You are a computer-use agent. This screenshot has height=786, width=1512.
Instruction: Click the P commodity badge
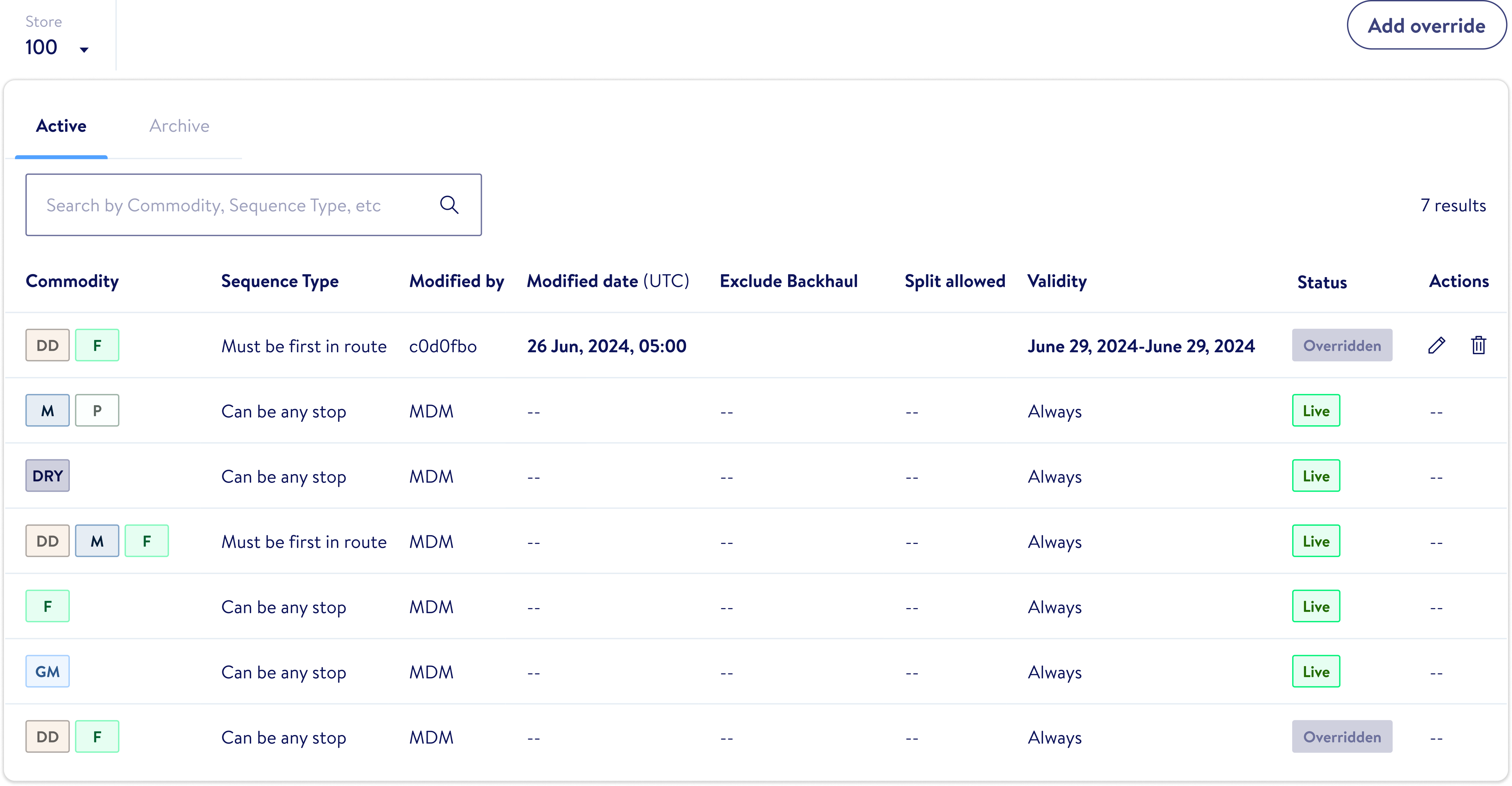97,410
